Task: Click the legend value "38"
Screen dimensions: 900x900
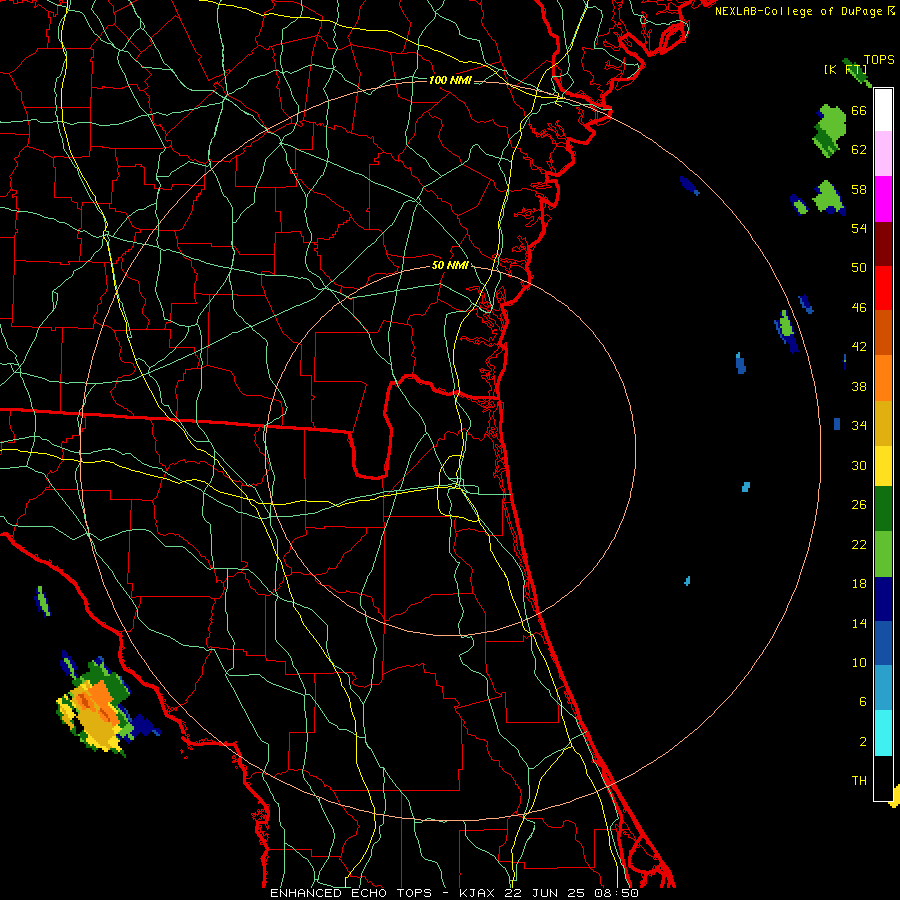Action: [x=859, y=387]
